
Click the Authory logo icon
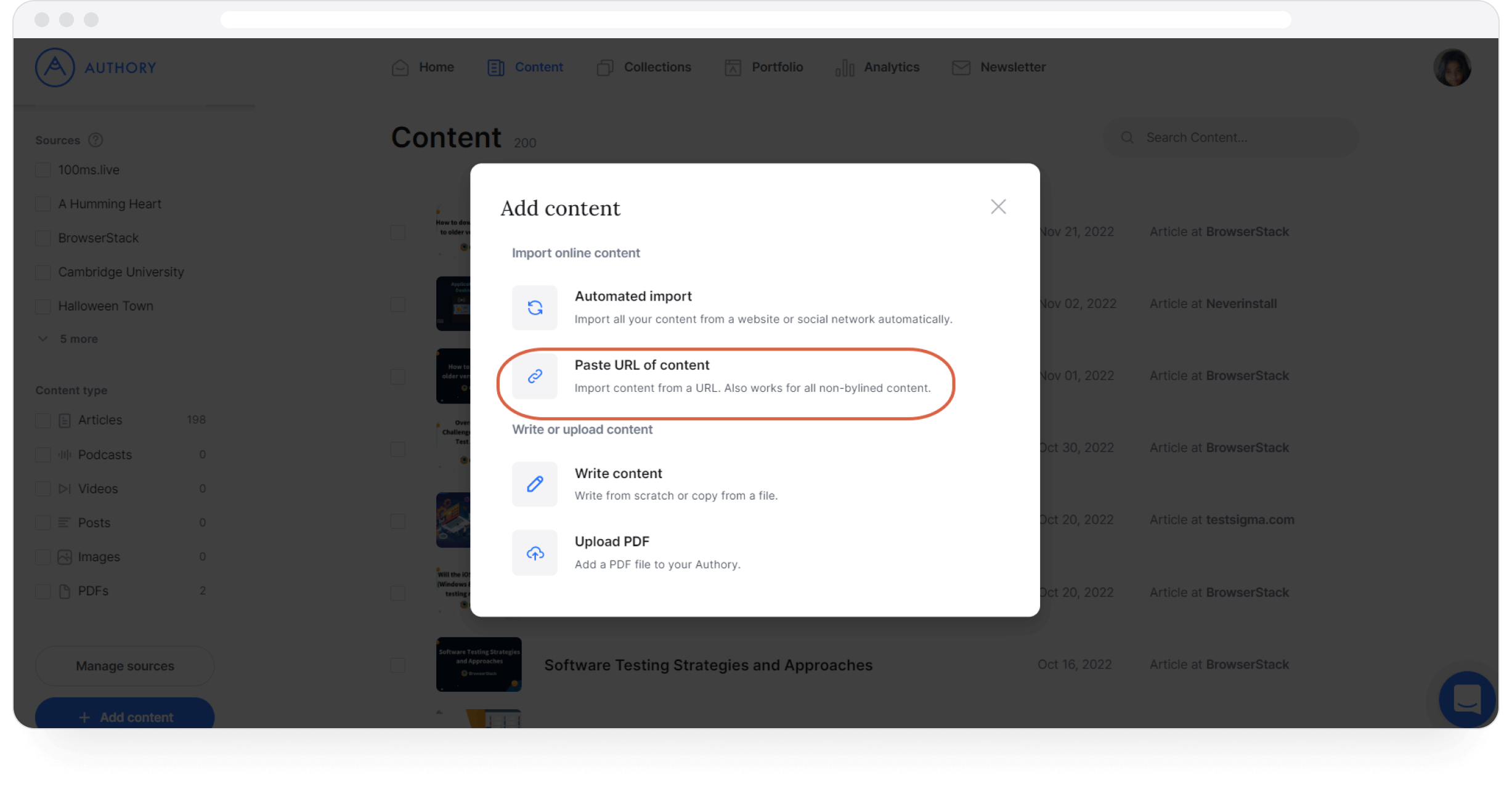(55, 67)
